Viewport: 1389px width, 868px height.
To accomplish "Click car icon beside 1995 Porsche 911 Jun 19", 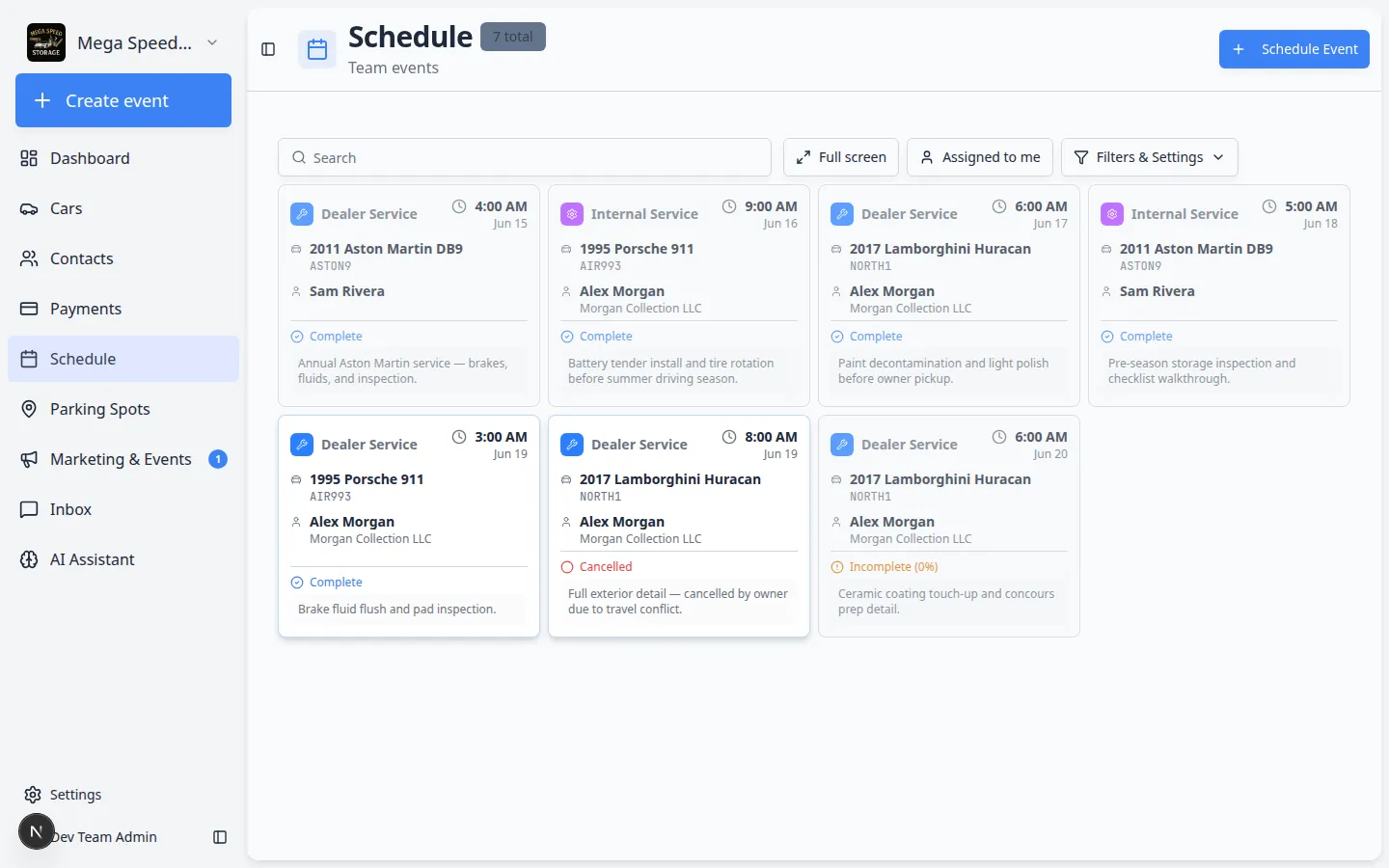I will (x=296, y=479).
